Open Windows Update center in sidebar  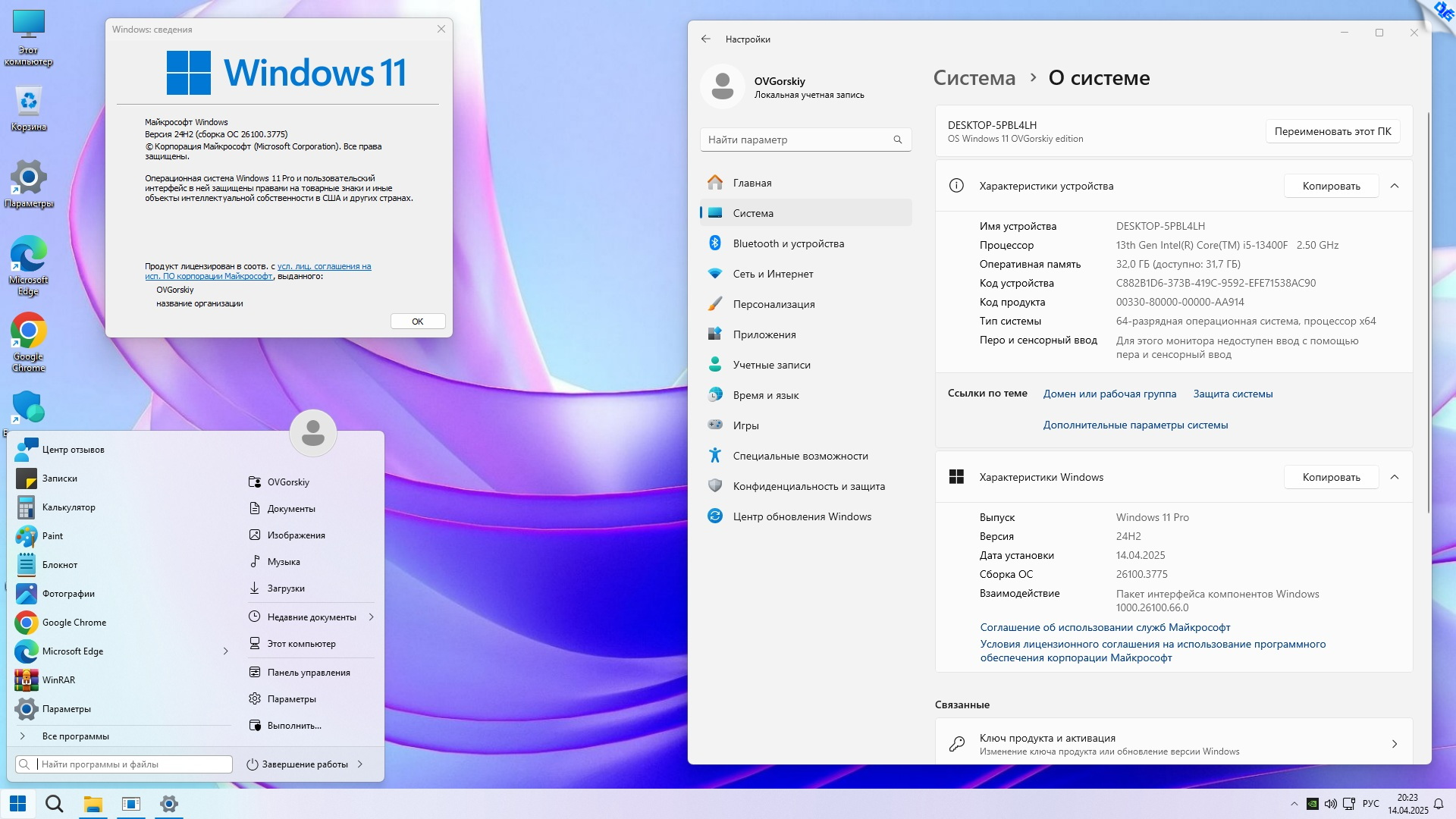coord(802,516)
